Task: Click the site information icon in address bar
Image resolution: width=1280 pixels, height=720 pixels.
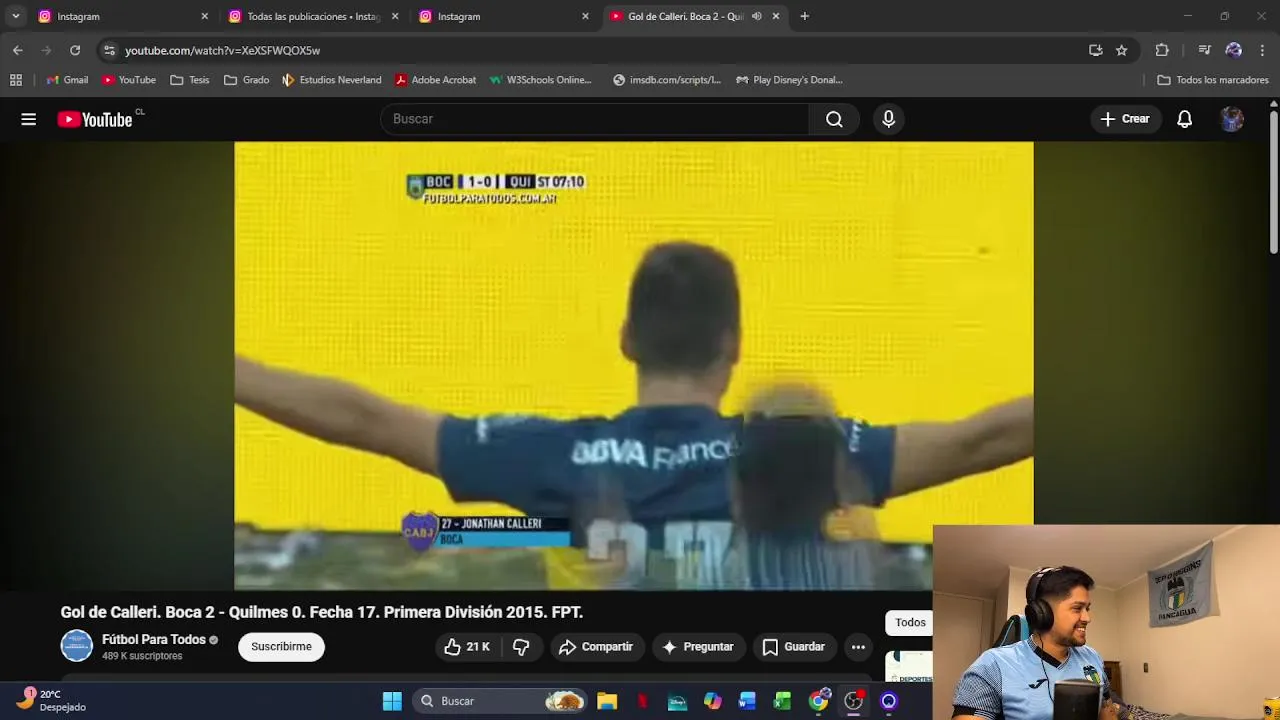Action: pyautogui.click(x=109, y=50)
